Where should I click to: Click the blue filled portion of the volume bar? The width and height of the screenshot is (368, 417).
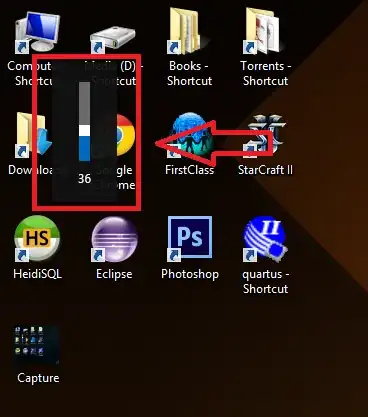pyautogui.click(x=84, y=148)
